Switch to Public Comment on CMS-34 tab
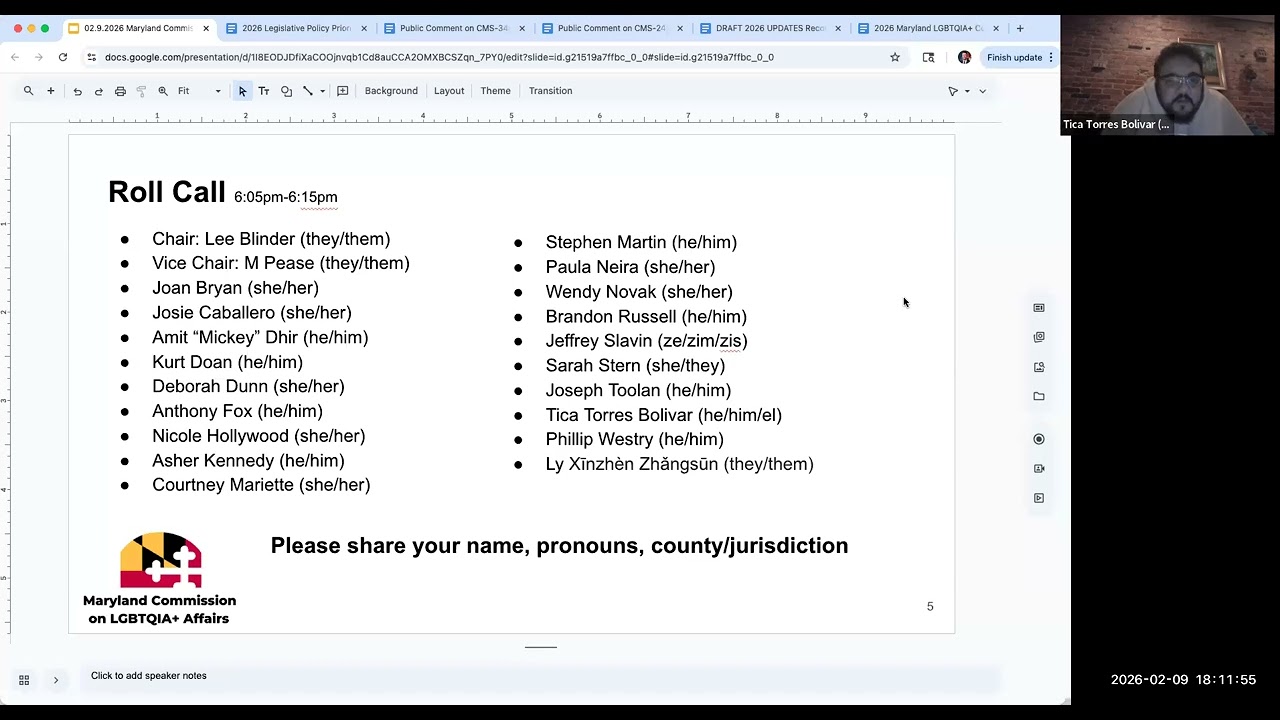The width and height of the screenshot is (1280, 720). click(x=454, y=28)
